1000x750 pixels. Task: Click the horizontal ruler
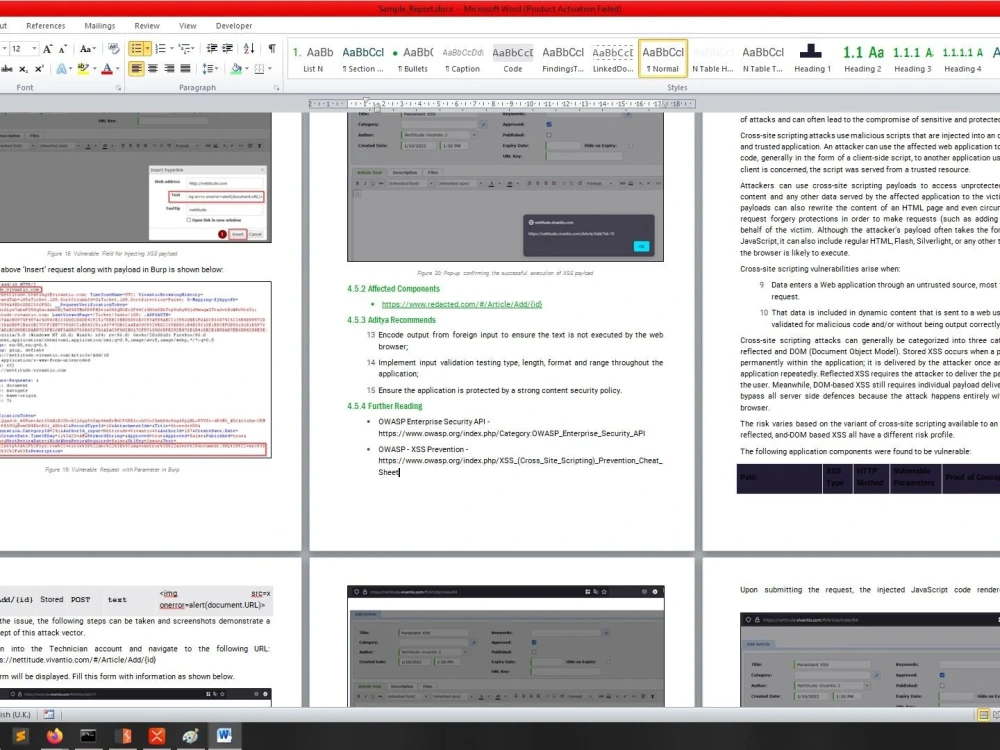pos(501,103)
